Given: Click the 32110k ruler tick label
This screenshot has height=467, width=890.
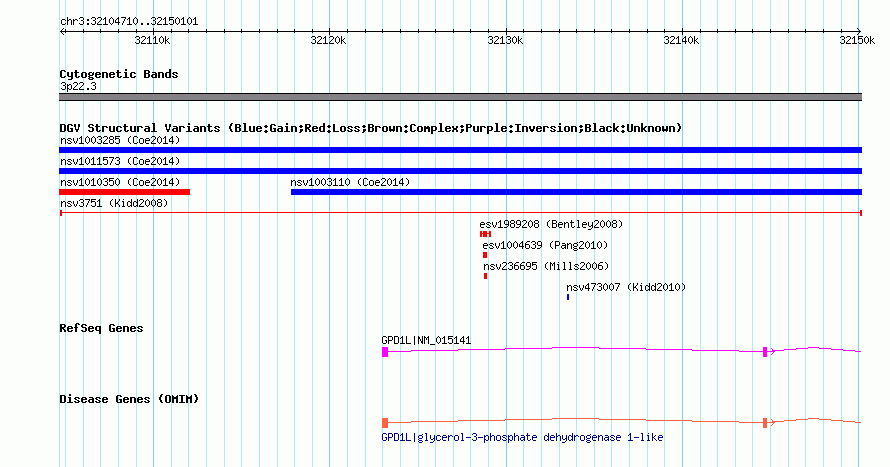Looking at the screenshot, I should 152,41.
